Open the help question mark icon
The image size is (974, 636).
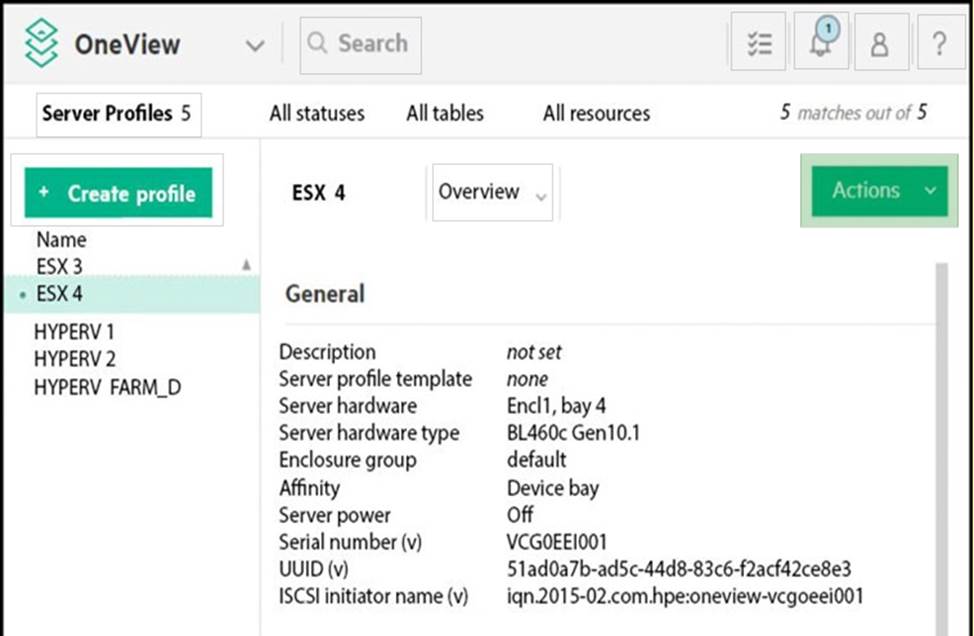click(x=940, y=43)
